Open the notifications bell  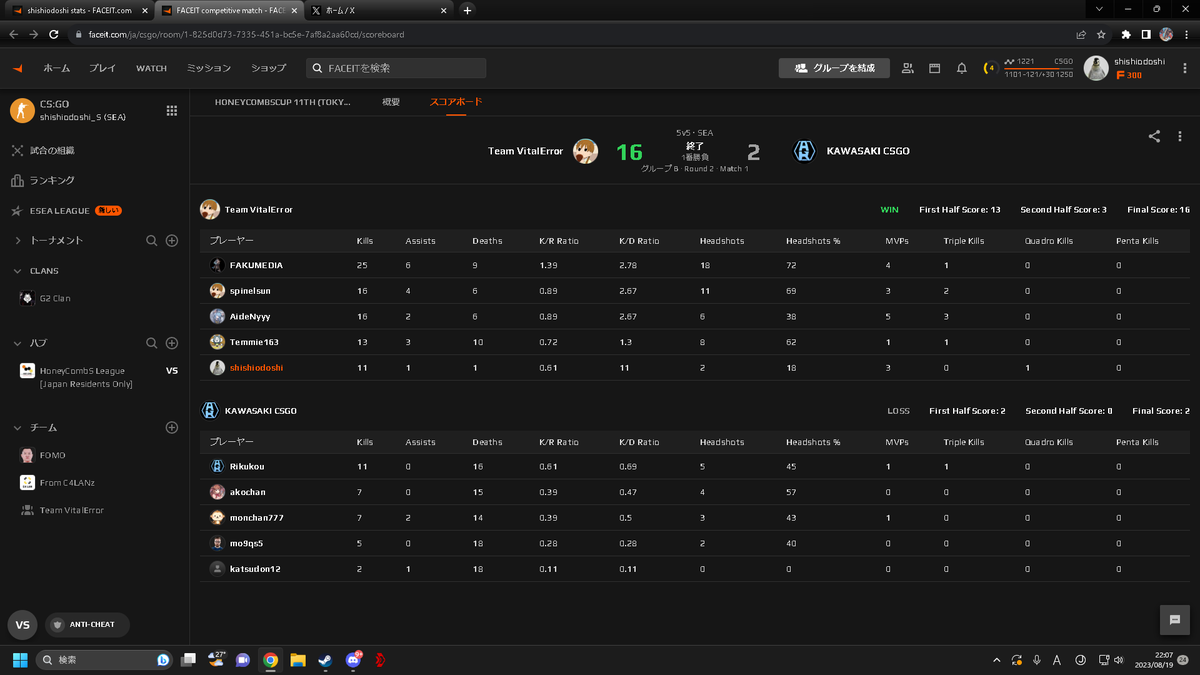[962, 68]
